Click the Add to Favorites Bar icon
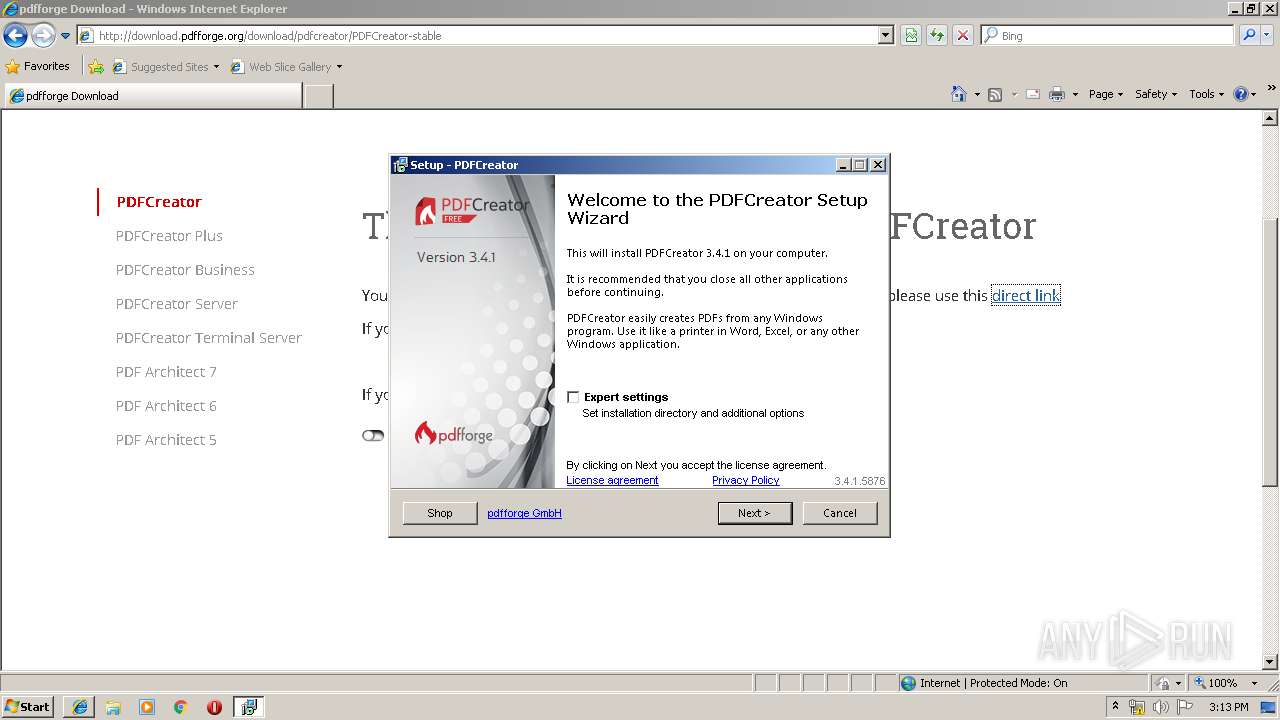The image size is (1280, 720). 96,67
